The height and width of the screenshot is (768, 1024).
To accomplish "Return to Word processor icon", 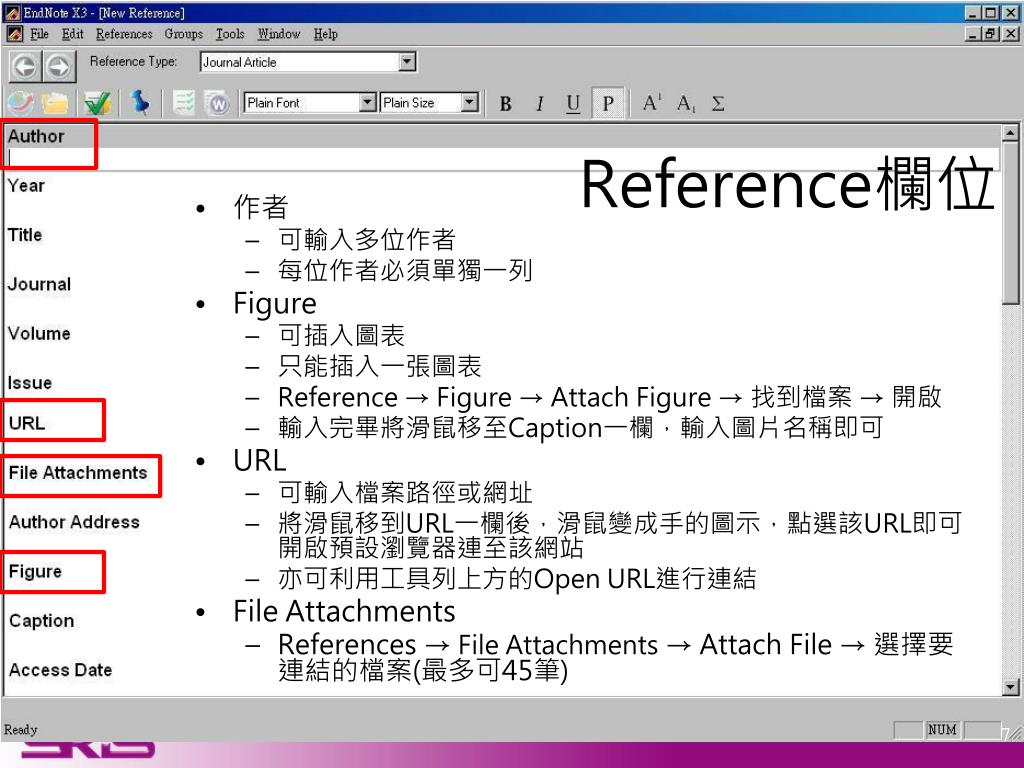I will point(218,104).
